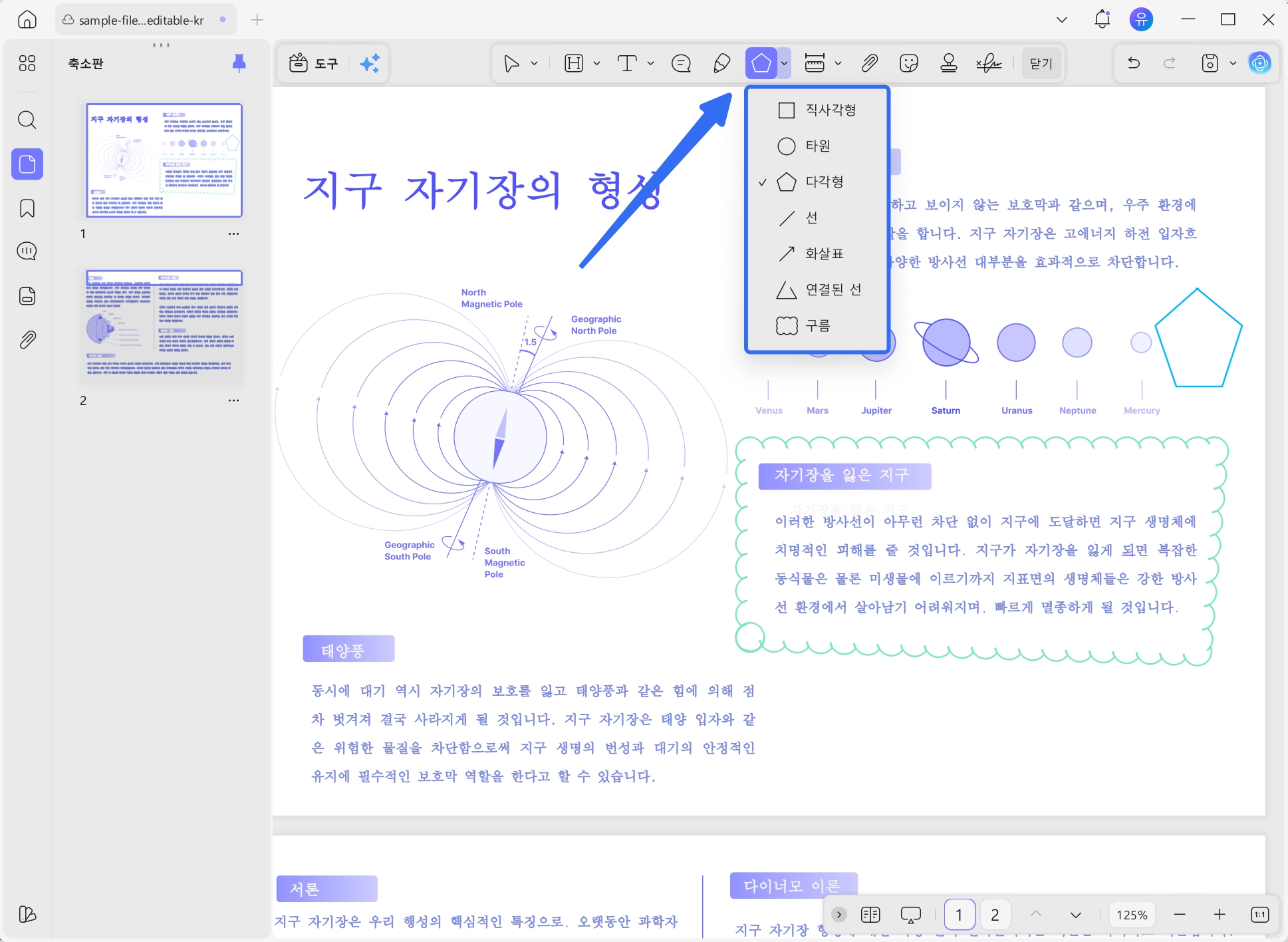
Task: Open the signature tool
Action: (x=989, y=63)
